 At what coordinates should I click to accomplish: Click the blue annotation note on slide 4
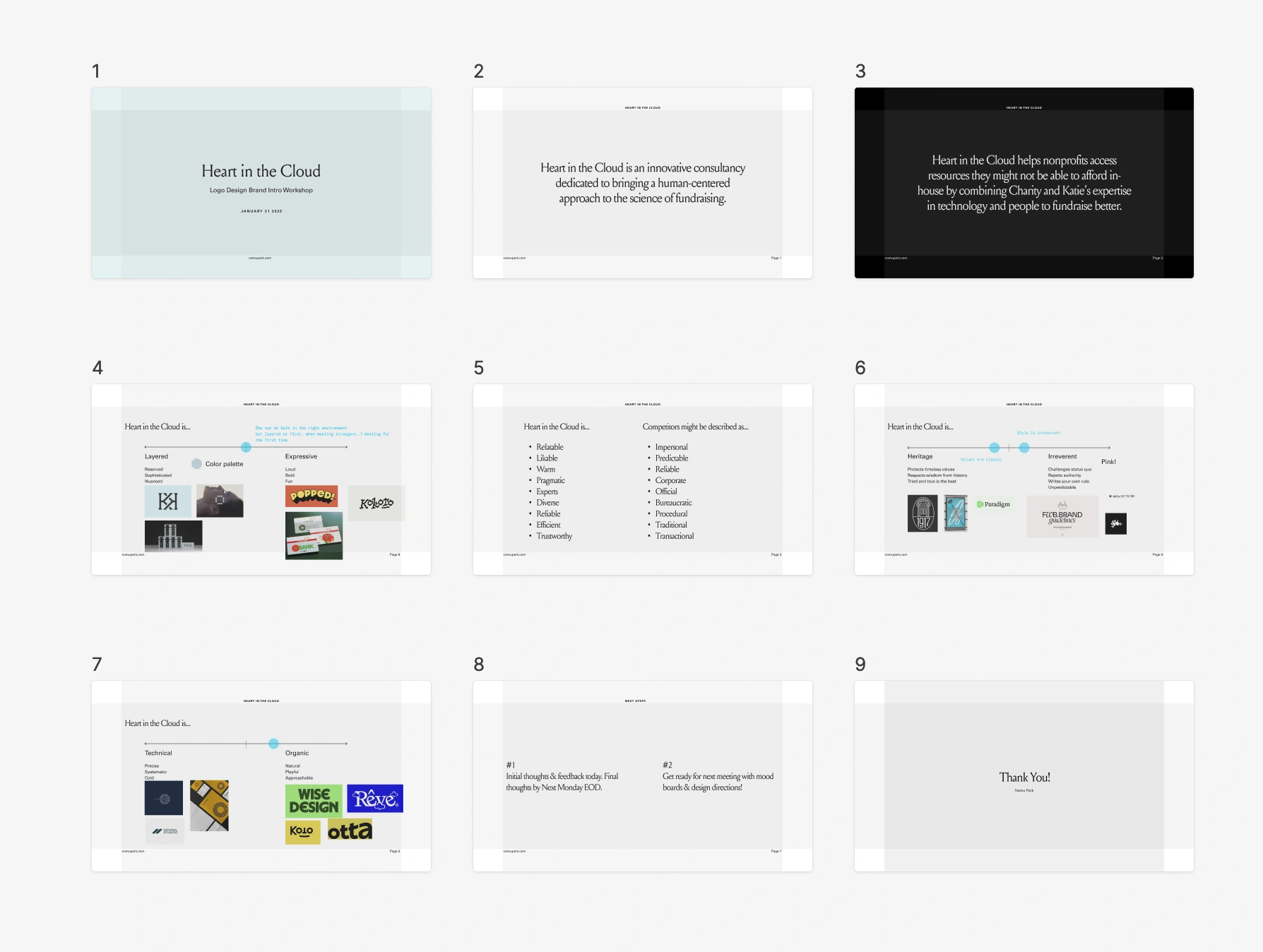pyautogui.click(x=322, y=434)
